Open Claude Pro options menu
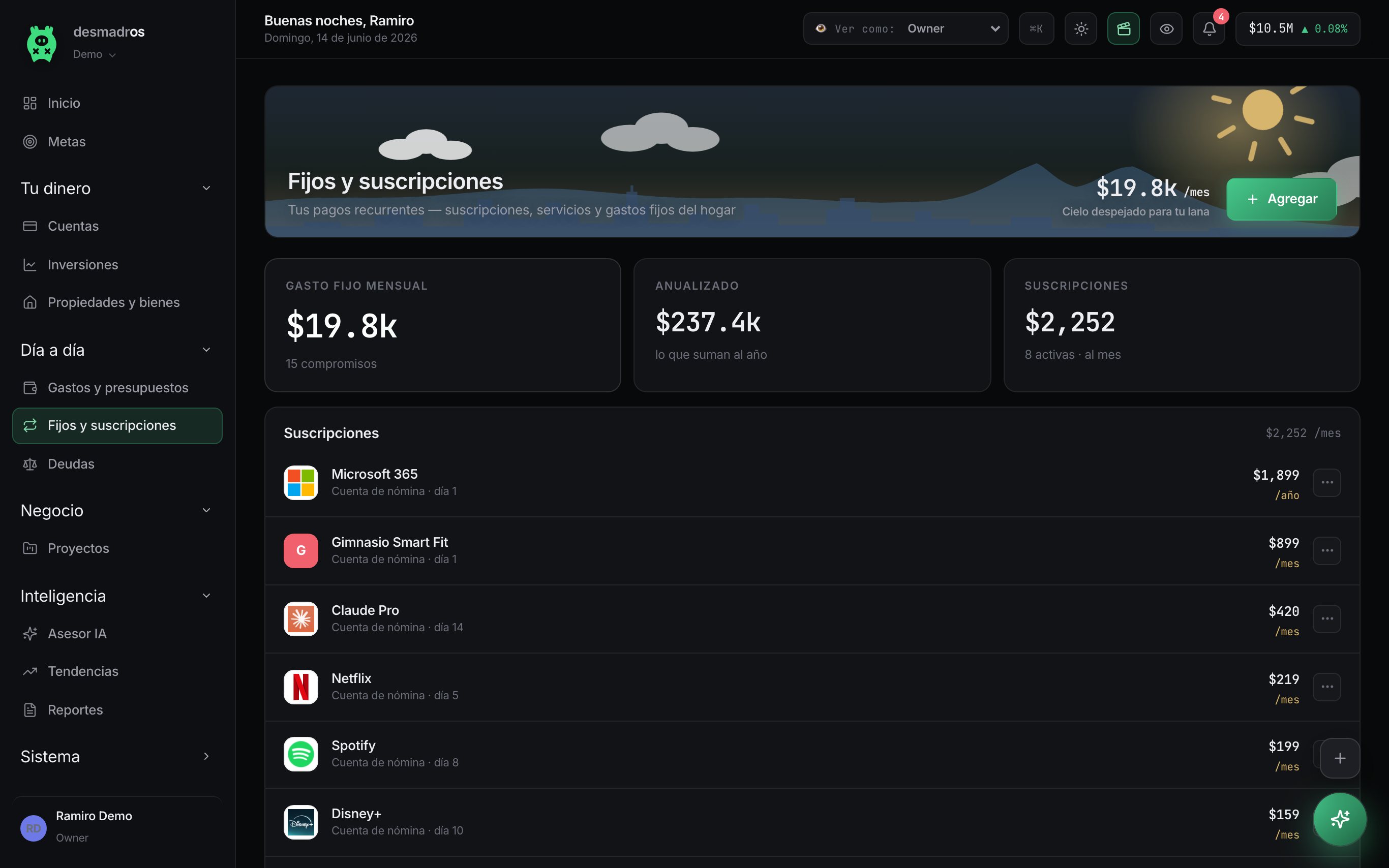Screen dimensions: 1389x868 click(1327, 619)
